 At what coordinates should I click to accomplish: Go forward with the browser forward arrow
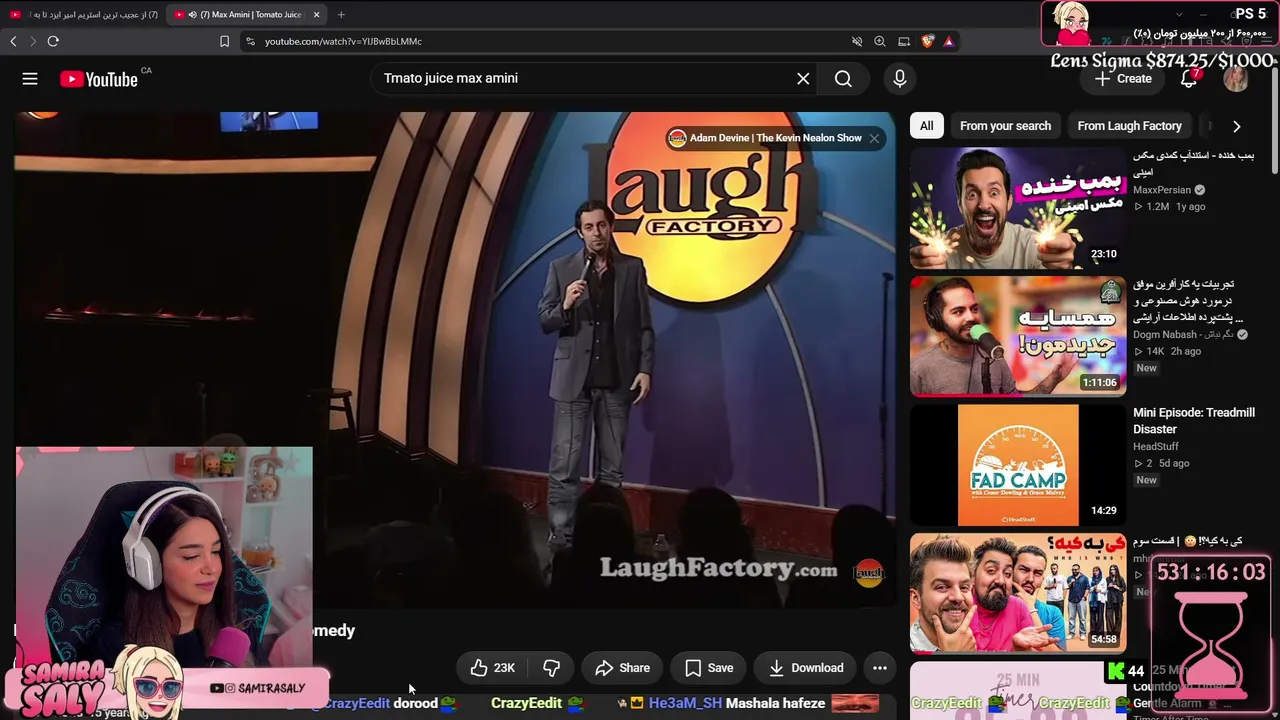coord(32,41)
